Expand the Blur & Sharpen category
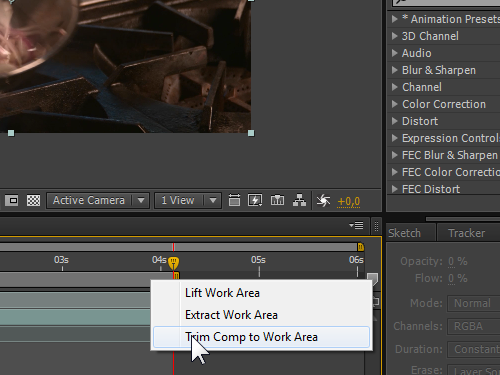500x375 pixels. point(395,70)
